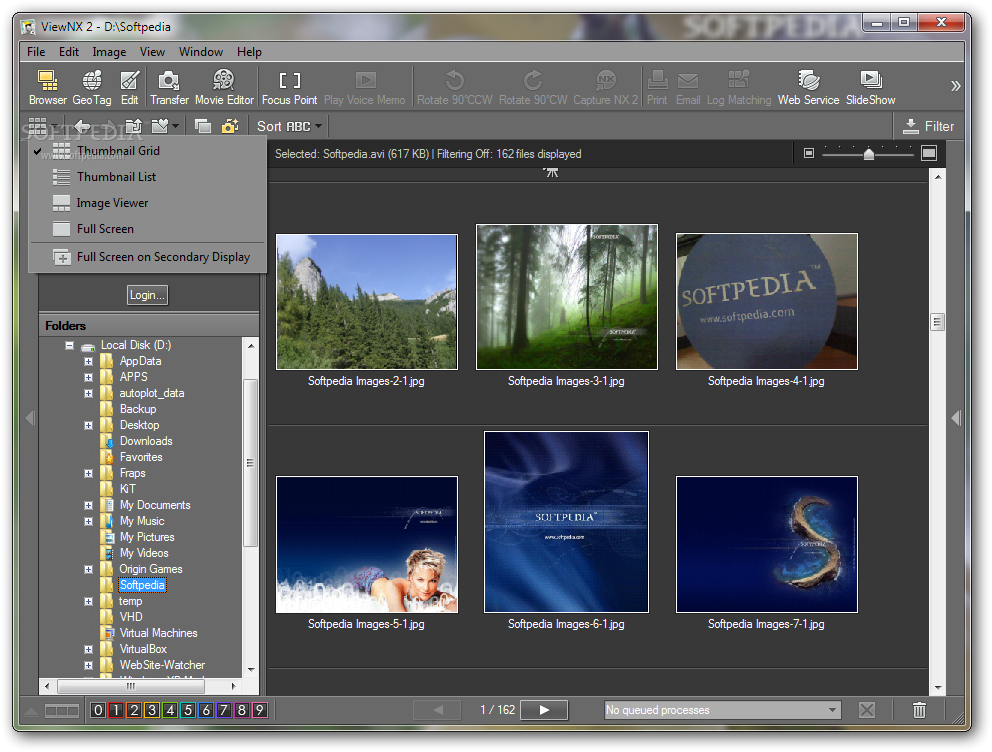Select the Softpedia Images-2-1.jpg thumbnail

pos(367,302)
